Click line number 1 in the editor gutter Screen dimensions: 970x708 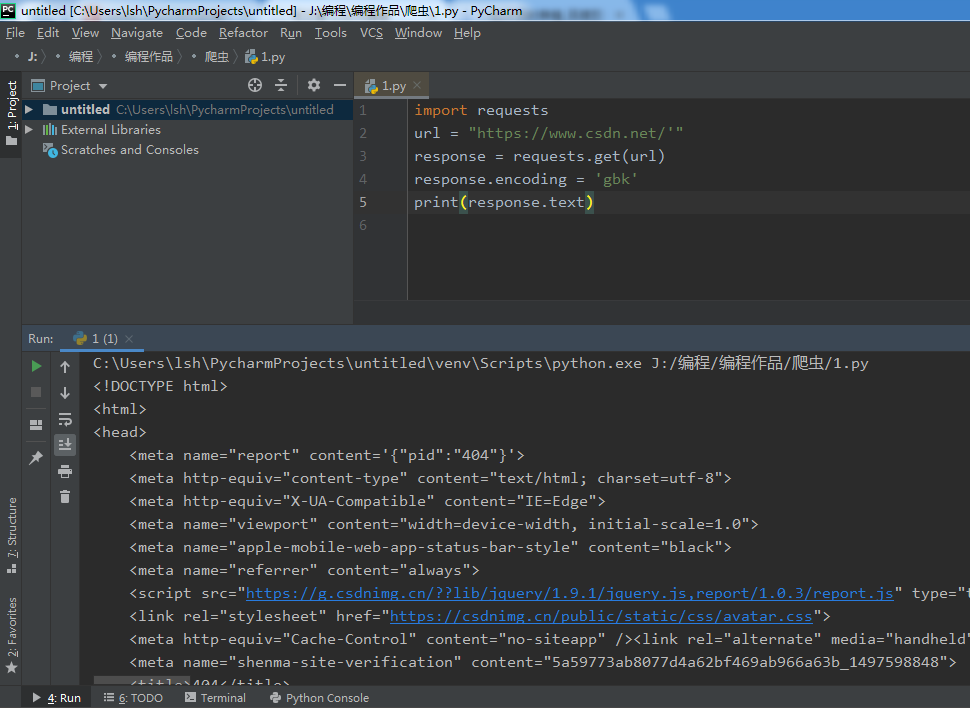[x=363, y=110]
